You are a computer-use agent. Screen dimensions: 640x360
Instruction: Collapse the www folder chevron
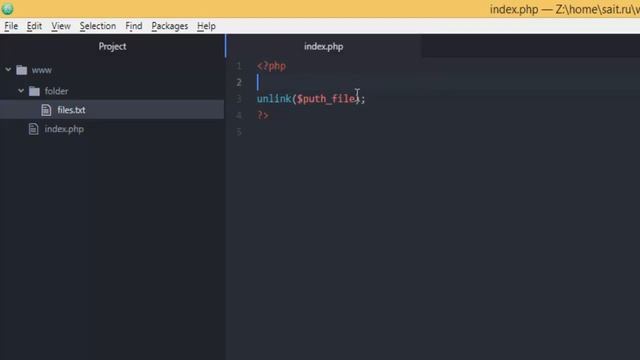point(8,70)
